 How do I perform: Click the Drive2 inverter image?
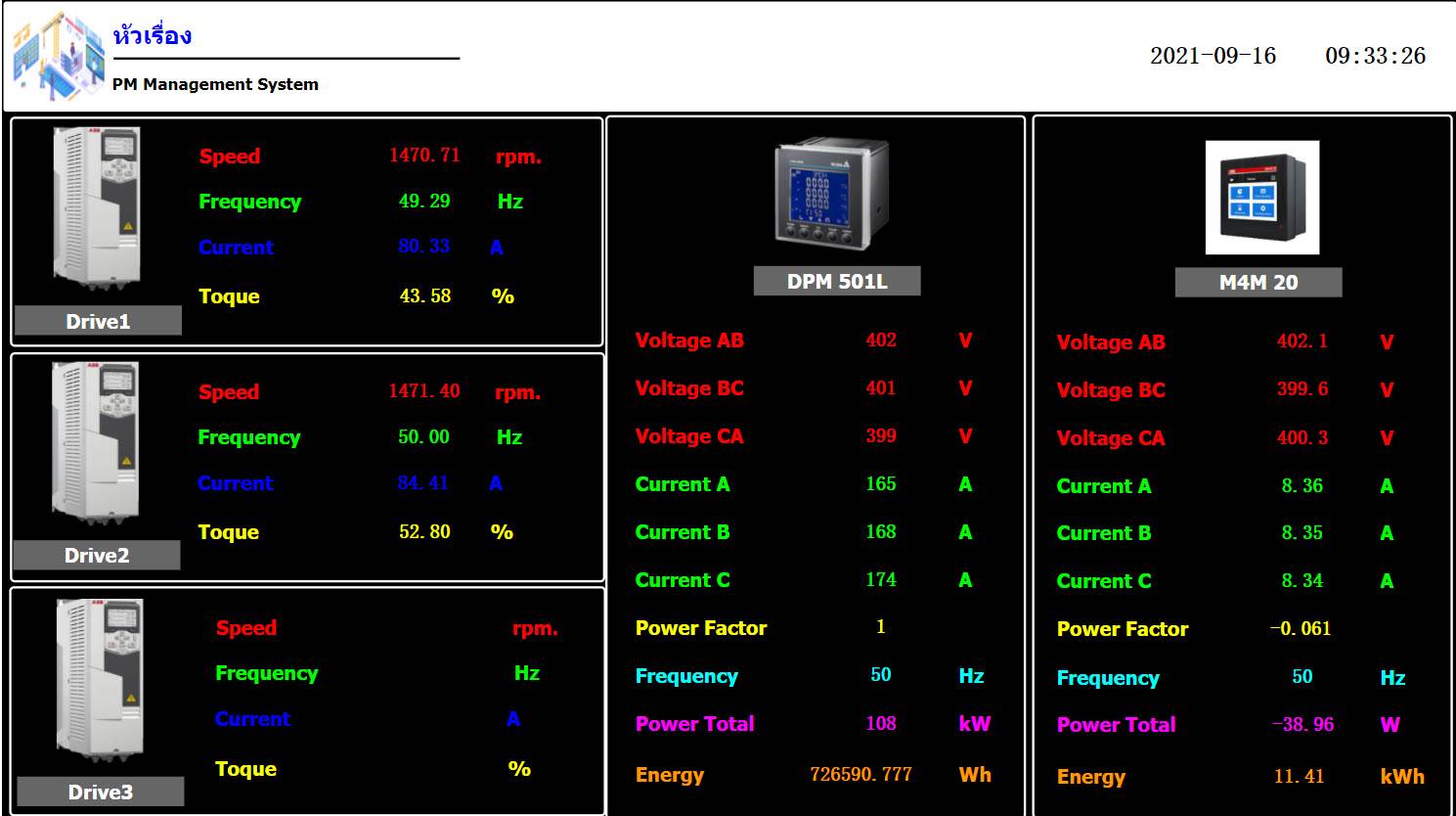tap(96, 443)
